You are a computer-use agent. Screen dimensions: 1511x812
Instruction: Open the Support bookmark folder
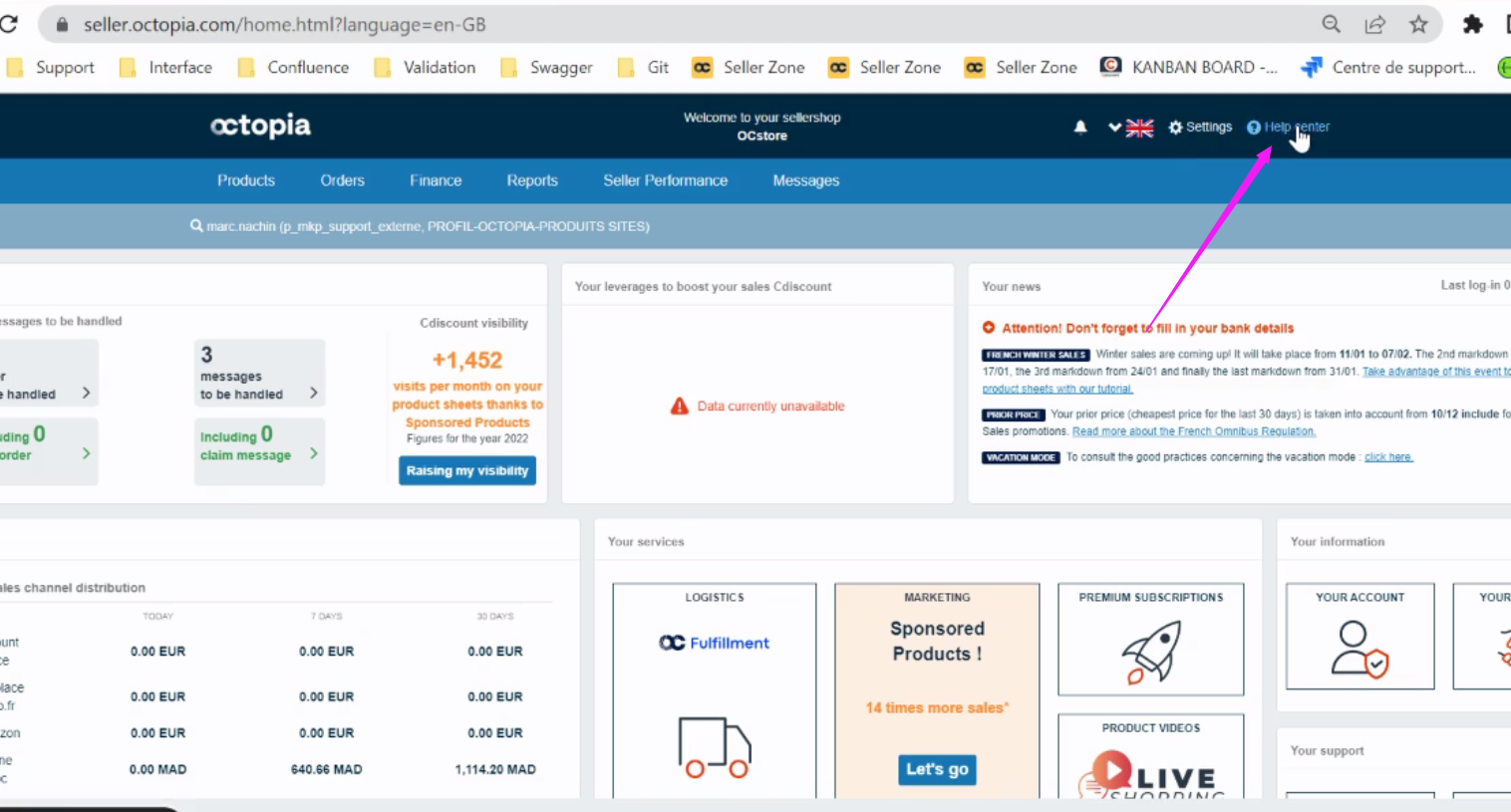[51, 67]
